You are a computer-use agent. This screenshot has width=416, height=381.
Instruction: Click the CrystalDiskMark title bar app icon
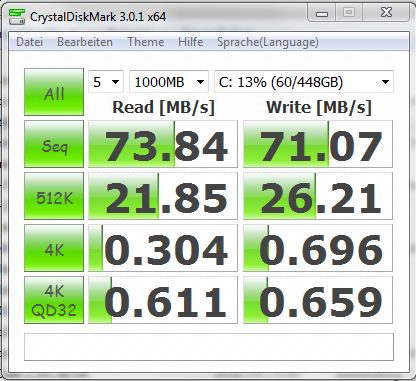tap(17, 17)
